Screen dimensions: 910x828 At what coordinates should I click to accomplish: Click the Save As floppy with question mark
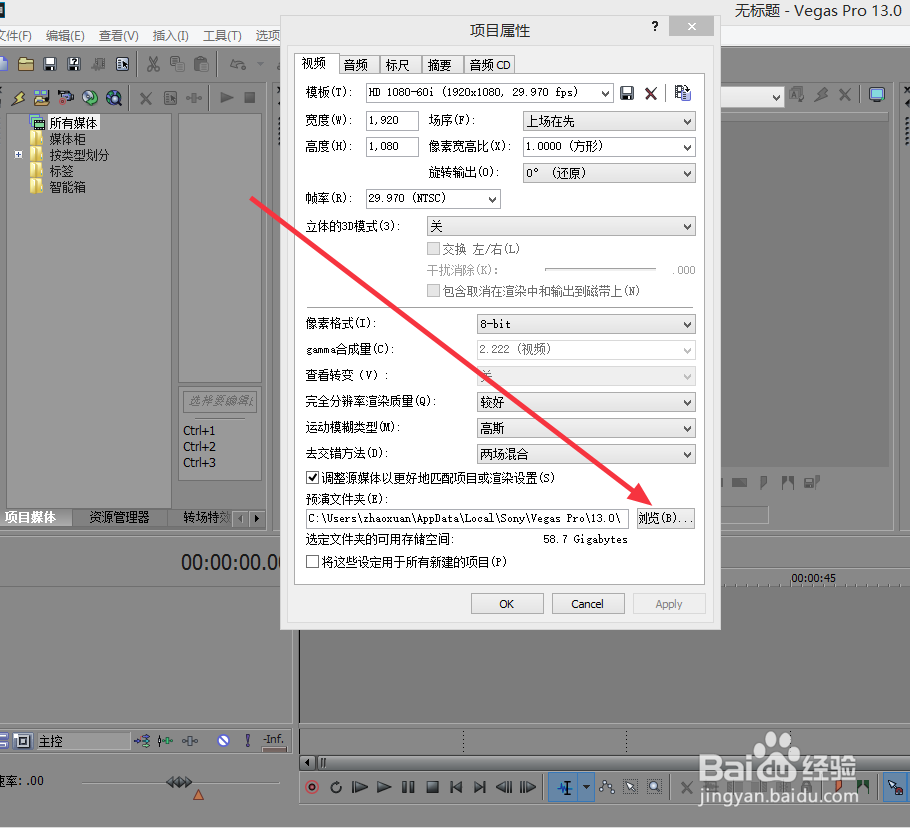(74, 64)
